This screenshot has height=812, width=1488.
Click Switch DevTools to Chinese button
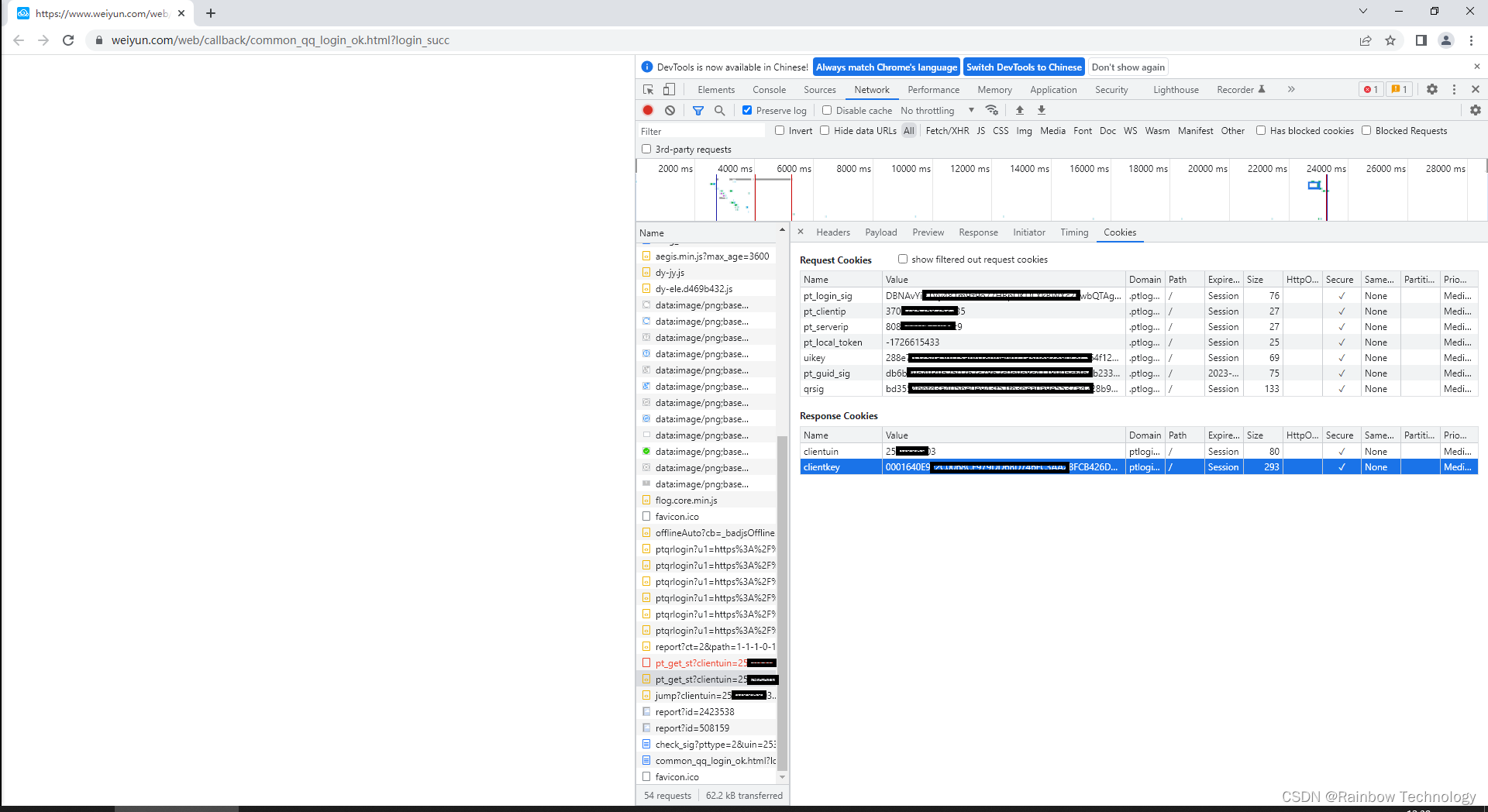pos(1024,67)
